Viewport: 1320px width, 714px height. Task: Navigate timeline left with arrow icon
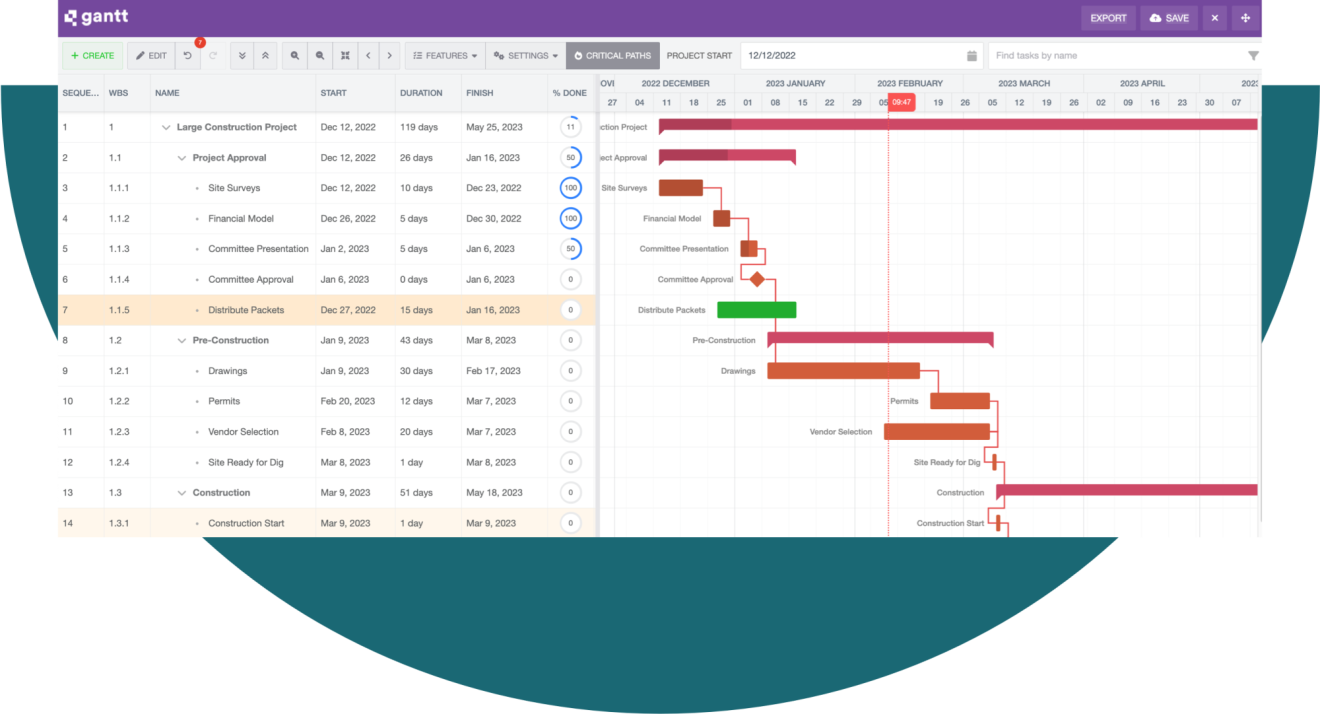pos(368,55)
